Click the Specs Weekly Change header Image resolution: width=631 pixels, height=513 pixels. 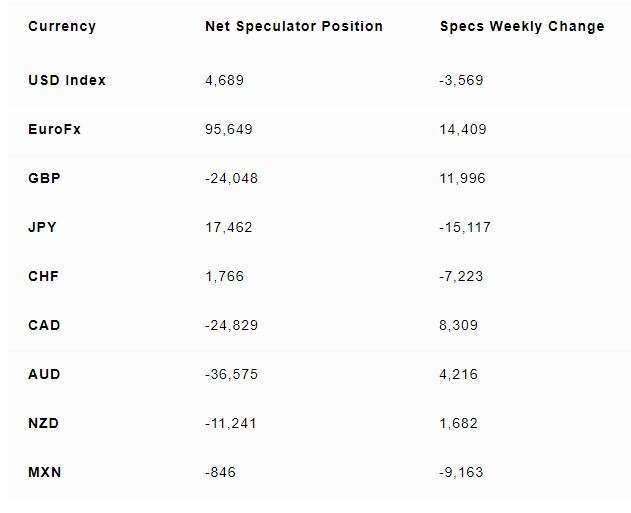pos(522,27)
